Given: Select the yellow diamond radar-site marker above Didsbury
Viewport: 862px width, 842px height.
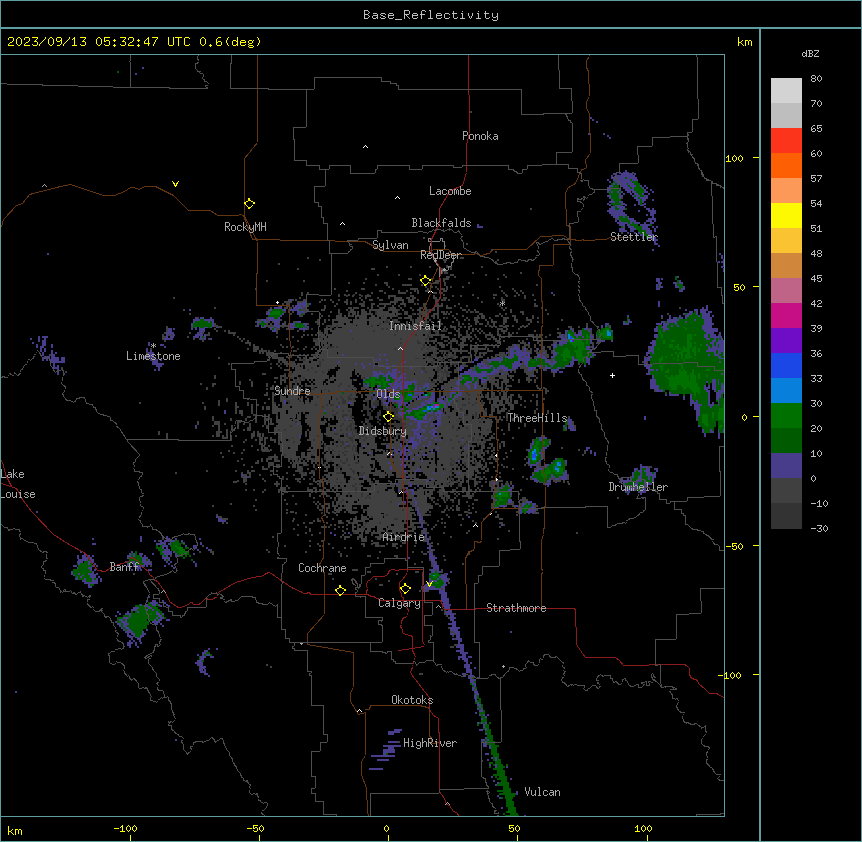Looking at the screenshot, I should click(389, 417).
